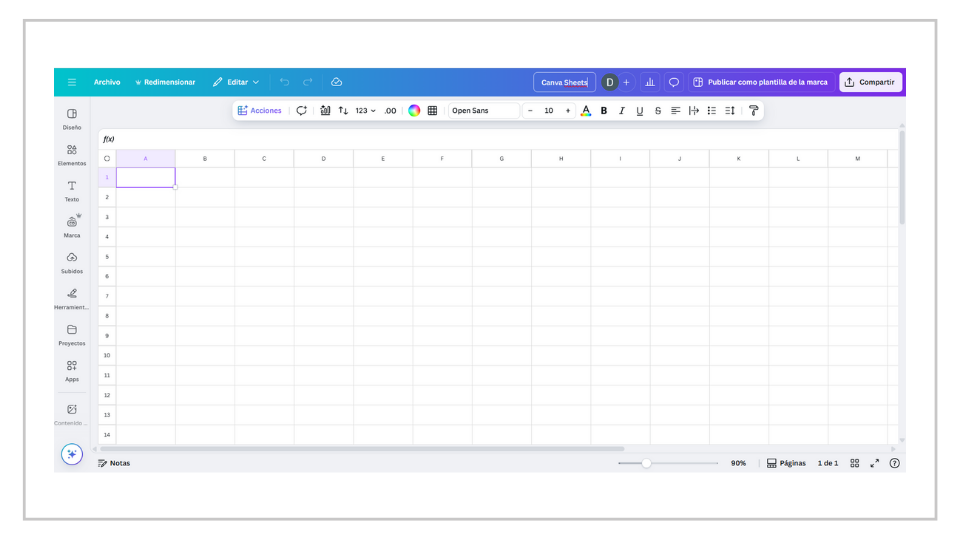960x540 pixels.
Task: Click the copy style paint roller
Action: point(754,111)
